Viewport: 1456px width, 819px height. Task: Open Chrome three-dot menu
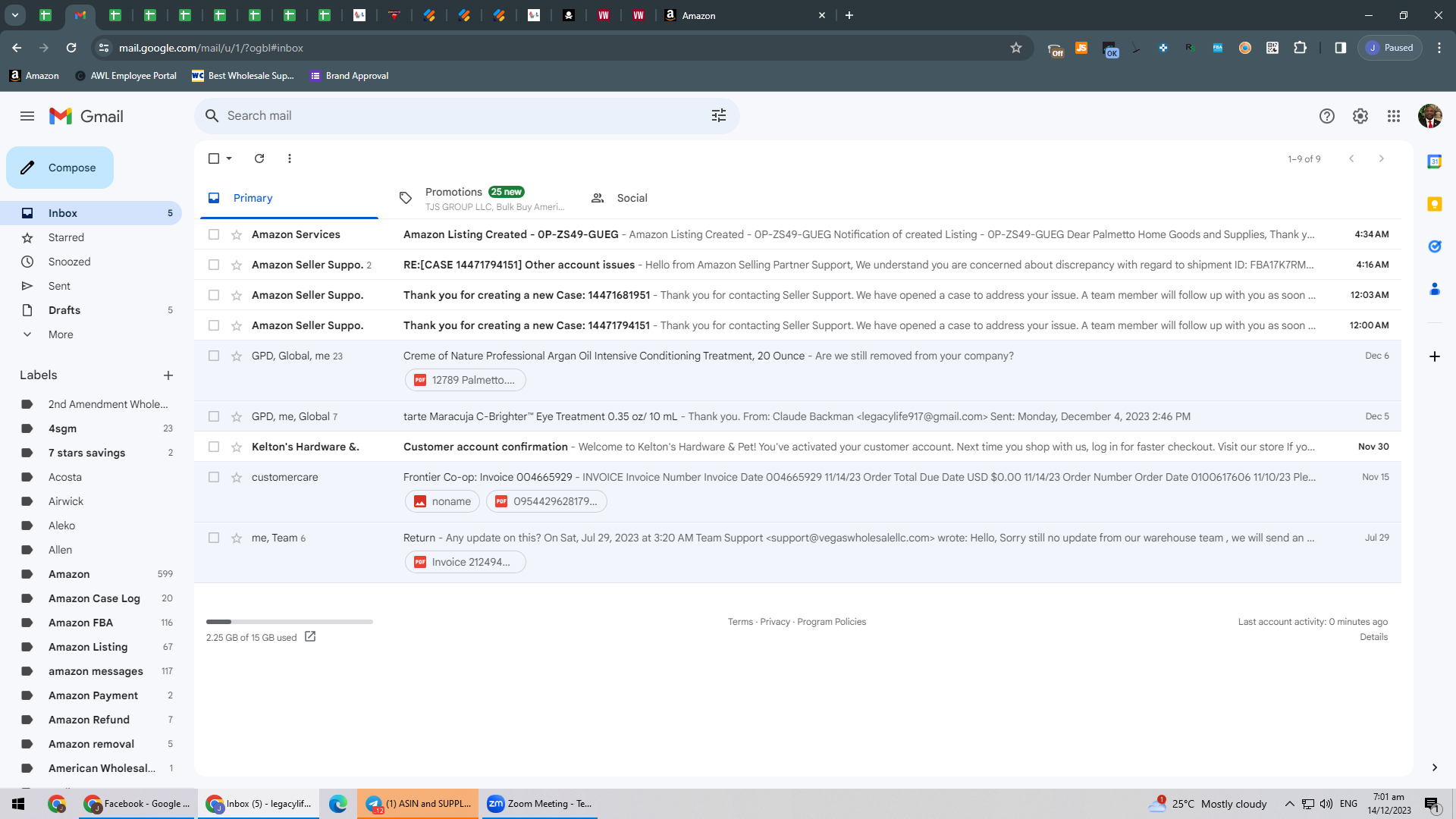(1439, 48)
